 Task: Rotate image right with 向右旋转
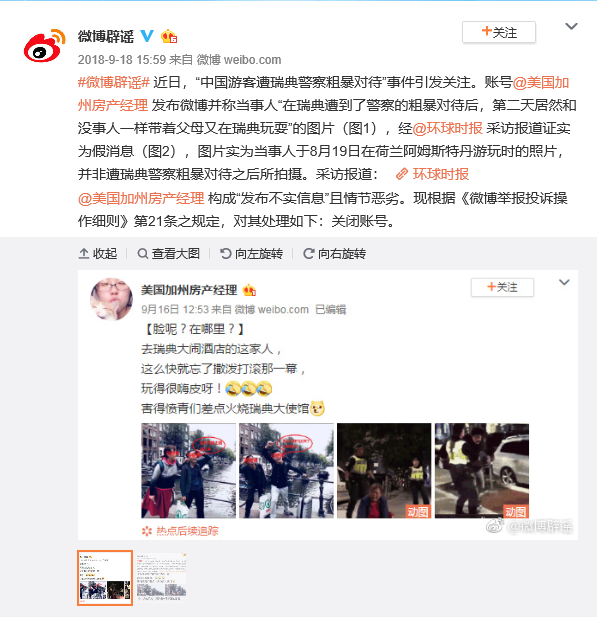334,253
